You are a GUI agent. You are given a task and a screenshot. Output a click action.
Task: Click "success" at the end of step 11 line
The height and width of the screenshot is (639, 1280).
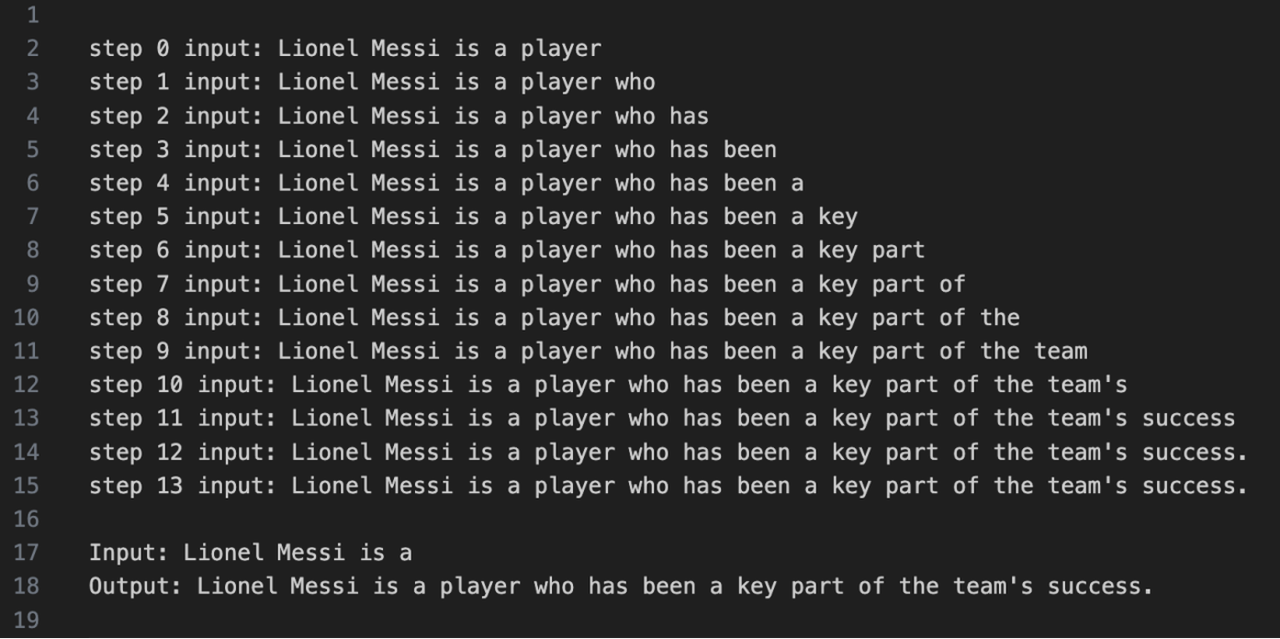(1189, 418)
